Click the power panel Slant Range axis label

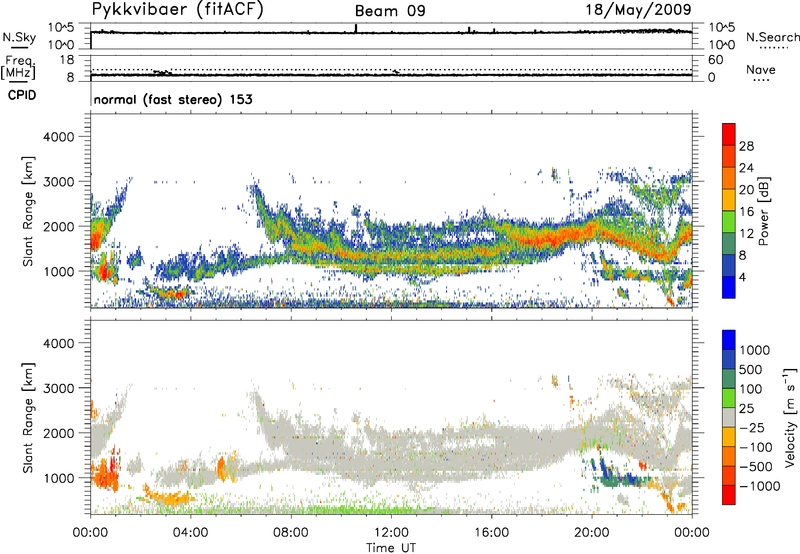28,211
